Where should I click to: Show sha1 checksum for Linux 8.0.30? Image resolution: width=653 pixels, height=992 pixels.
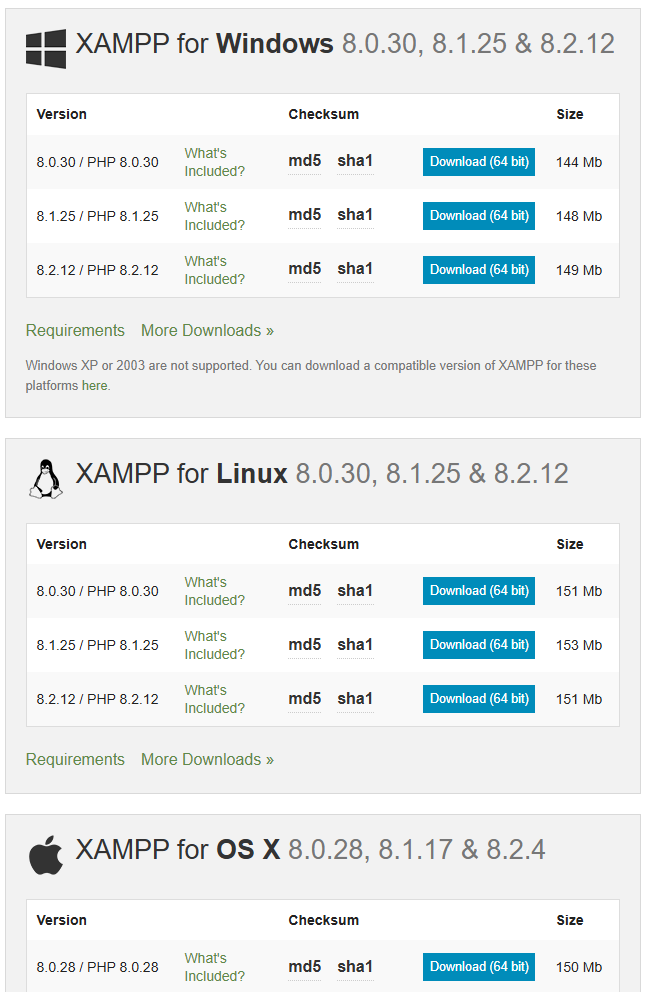click(355, 591)
